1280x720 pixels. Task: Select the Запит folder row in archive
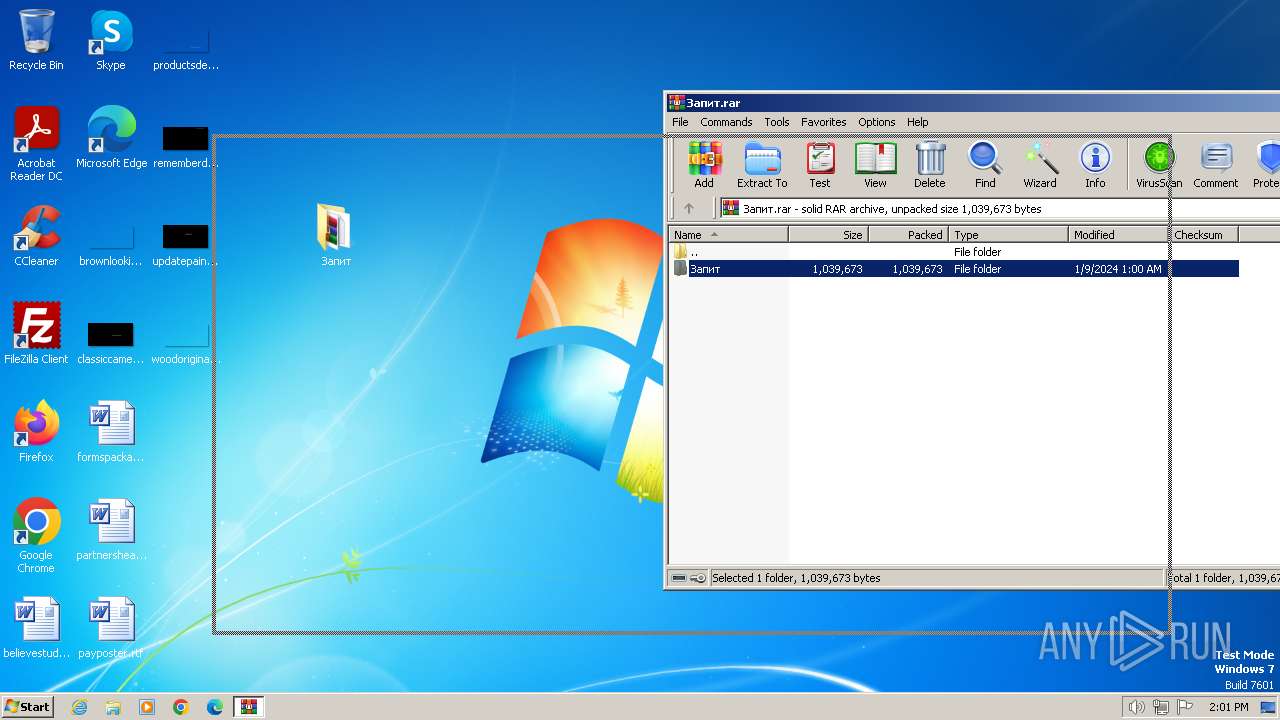tap(954, 269)
